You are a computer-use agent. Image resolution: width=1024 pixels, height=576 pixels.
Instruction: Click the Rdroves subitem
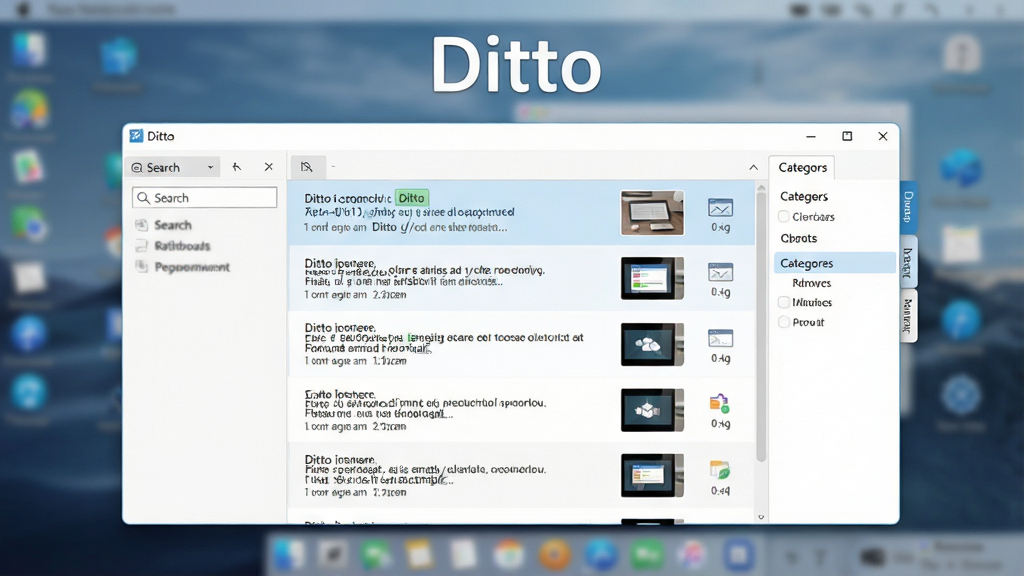pos(812,283)
